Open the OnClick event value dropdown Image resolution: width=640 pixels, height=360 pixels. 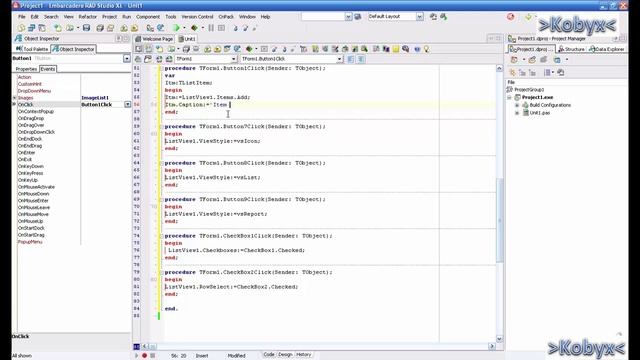[x=127, y=104]
